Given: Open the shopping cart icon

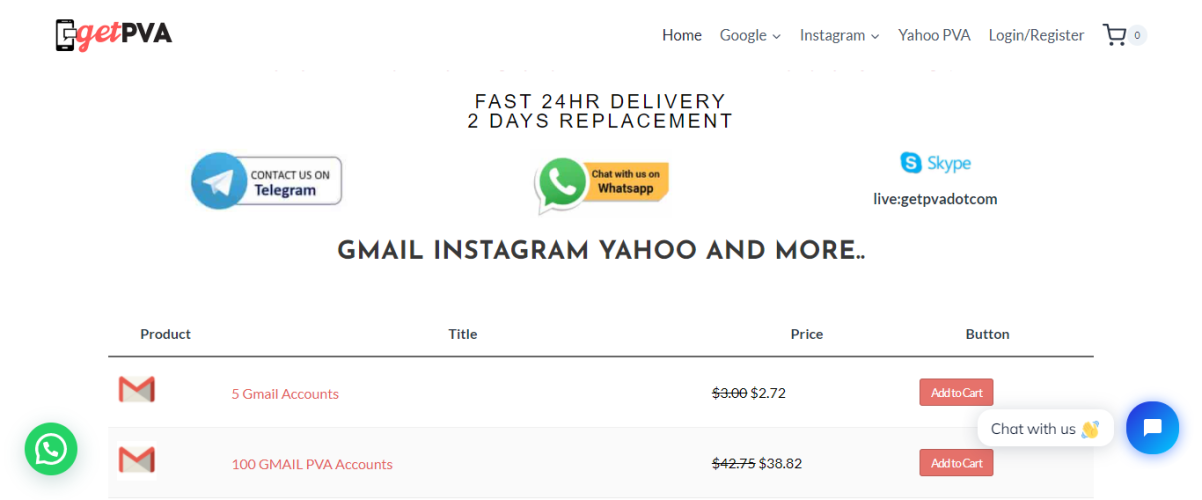Looking at the screenshot, I should point(1114,35).
